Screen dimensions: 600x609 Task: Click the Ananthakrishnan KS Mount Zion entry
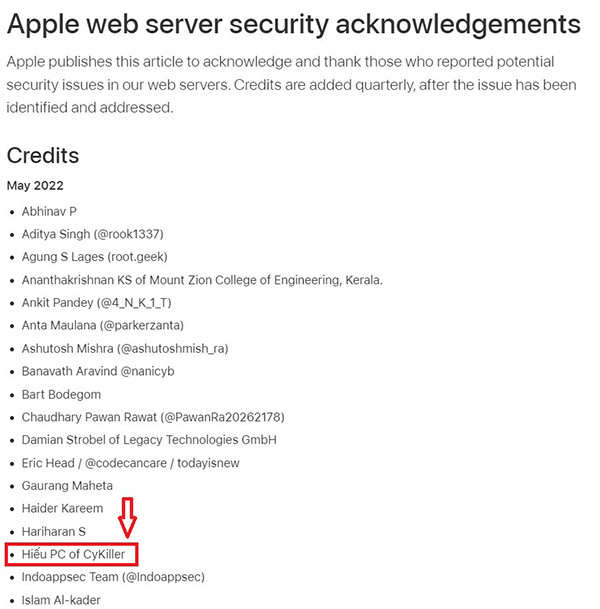click(x=202, y=280)
